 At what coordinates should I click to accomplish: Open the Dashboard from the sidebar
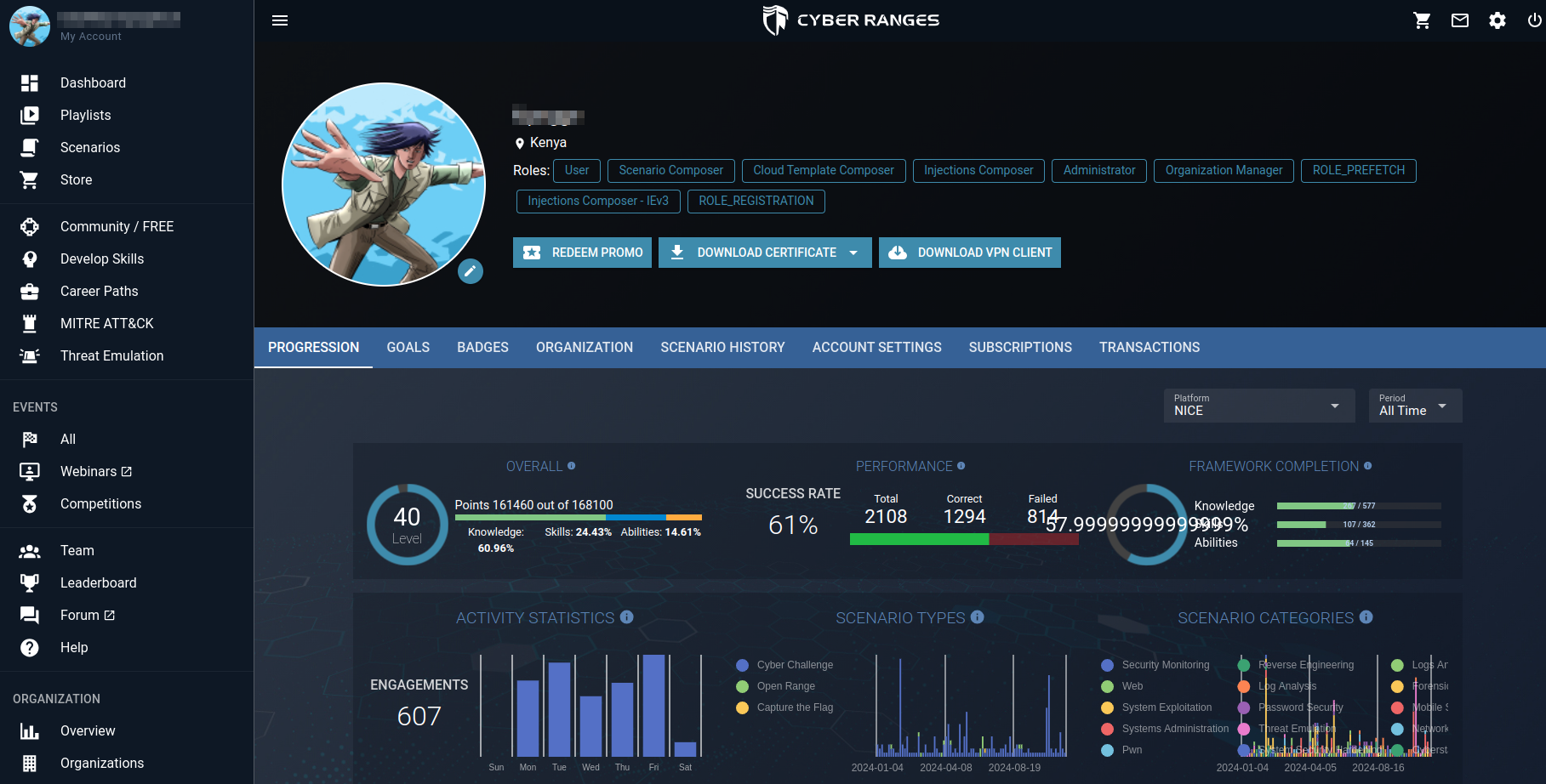coord(93,82)
